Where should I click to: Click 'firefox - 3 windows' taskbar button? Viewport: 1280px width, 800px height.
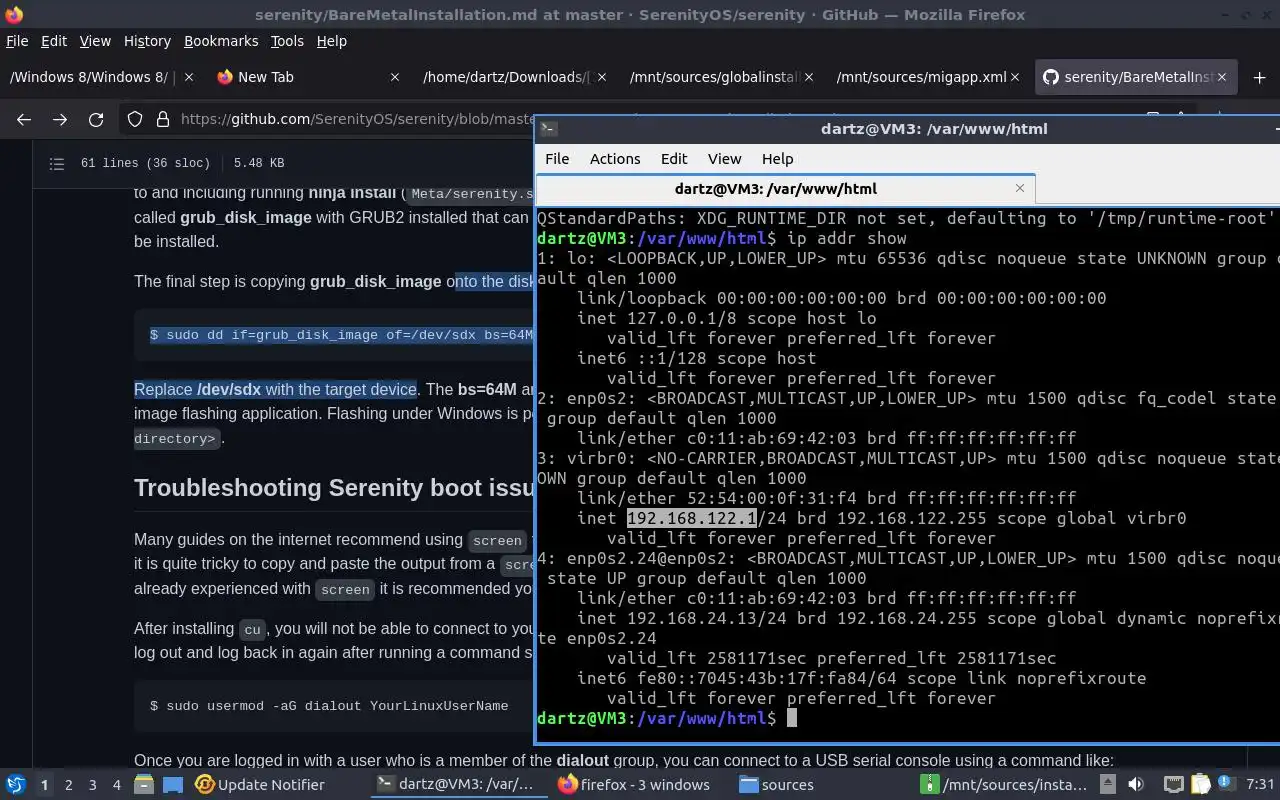pyautogui.click(x=634, y=785)
